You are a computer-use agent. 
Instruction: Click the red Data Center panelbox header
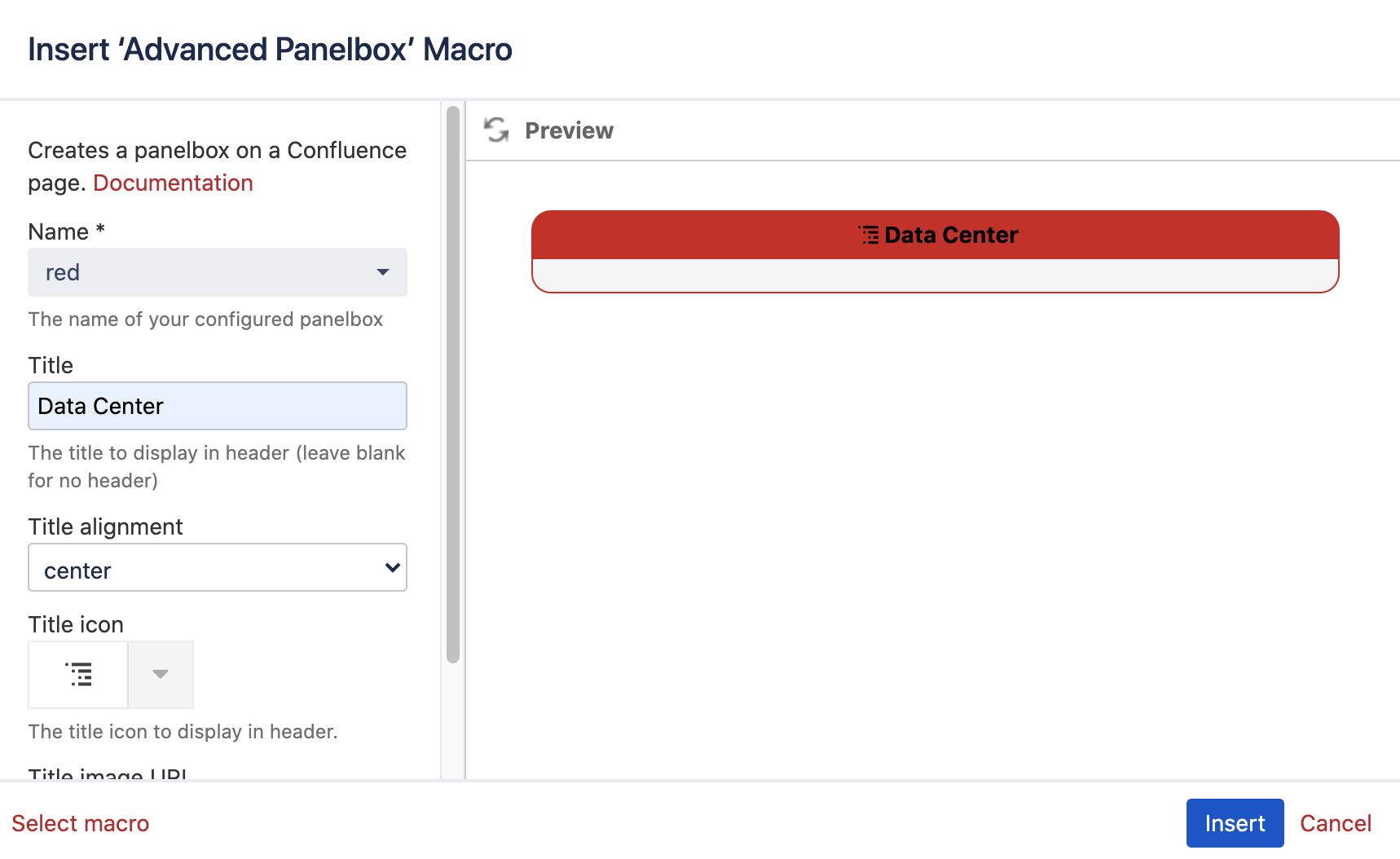[x=934, y=236]
